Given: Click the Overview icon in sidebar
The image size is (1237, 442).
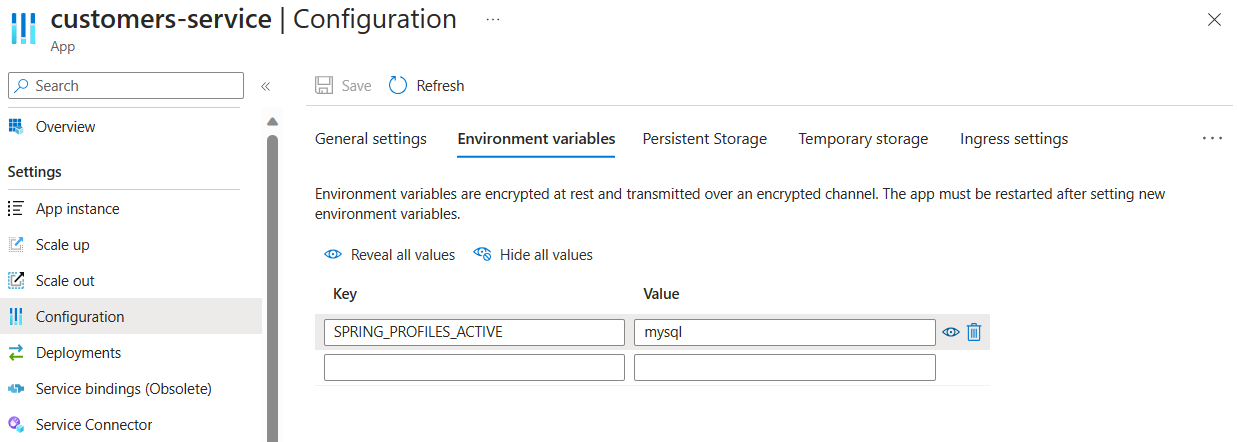Looking at the screenshot, I should tap(16, 127).
